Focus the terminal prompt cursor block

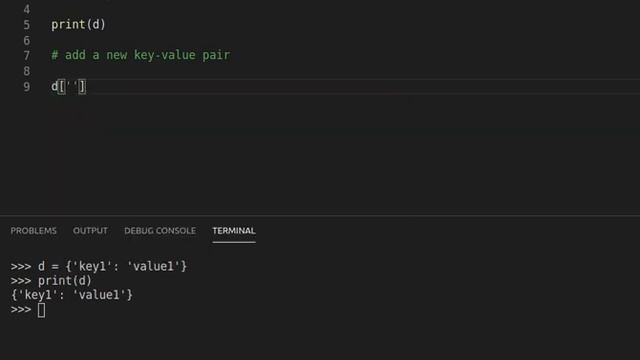pyautogui.click(x=41, y=310)
